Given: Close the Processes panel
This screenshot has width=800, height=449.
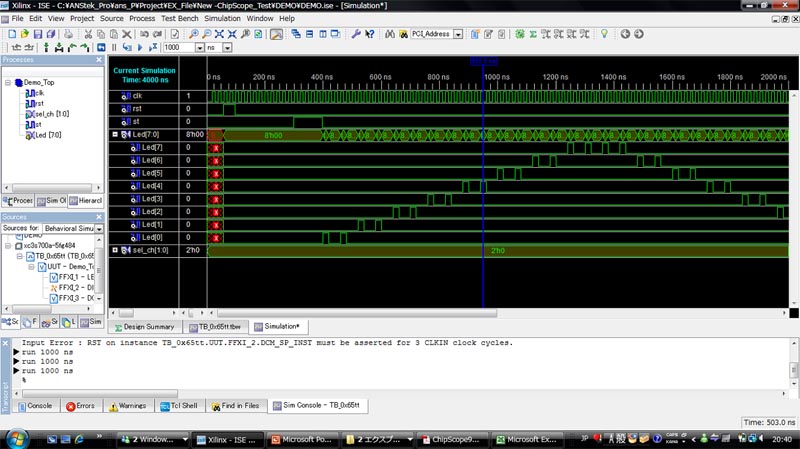Looking at the screenshot, I should click(x=99, y=60).
